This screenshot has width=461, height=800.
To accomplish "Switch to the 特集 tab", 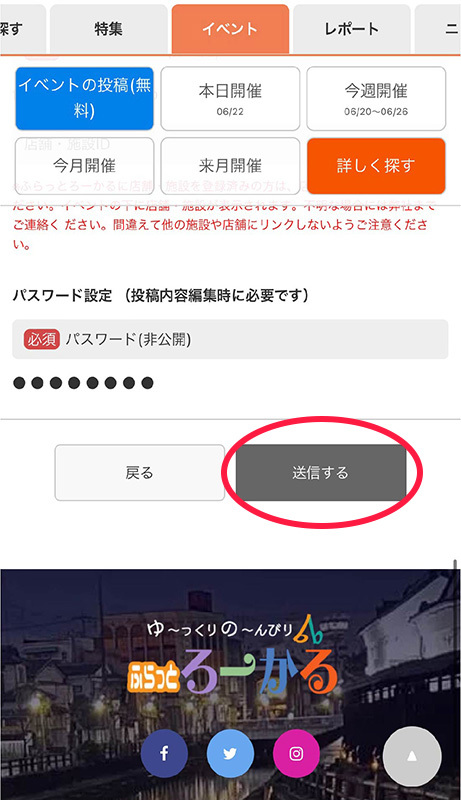I will [x=108, y=29].
